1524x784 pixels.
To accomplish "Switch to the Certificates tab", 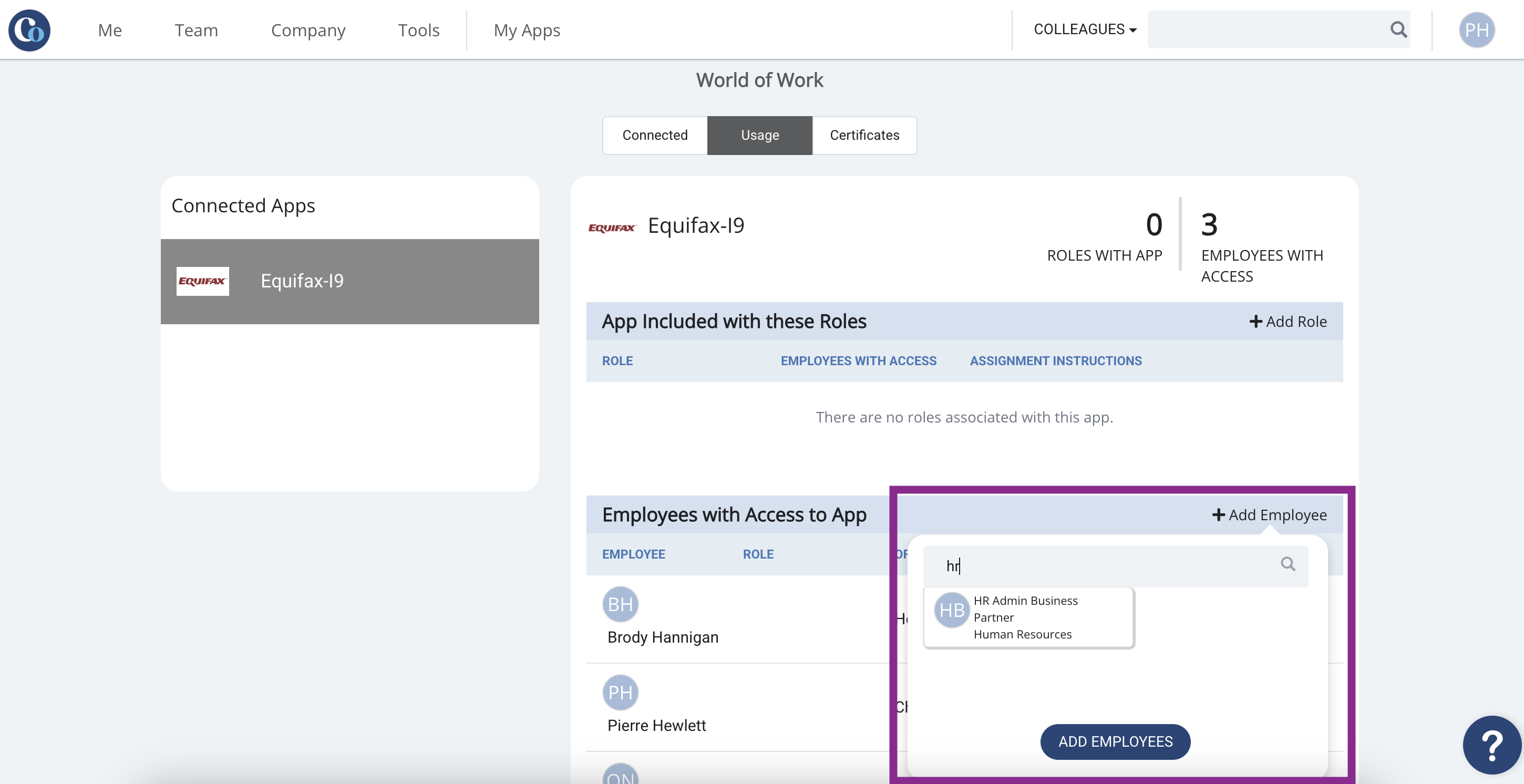I will click(x=864, y=136).
